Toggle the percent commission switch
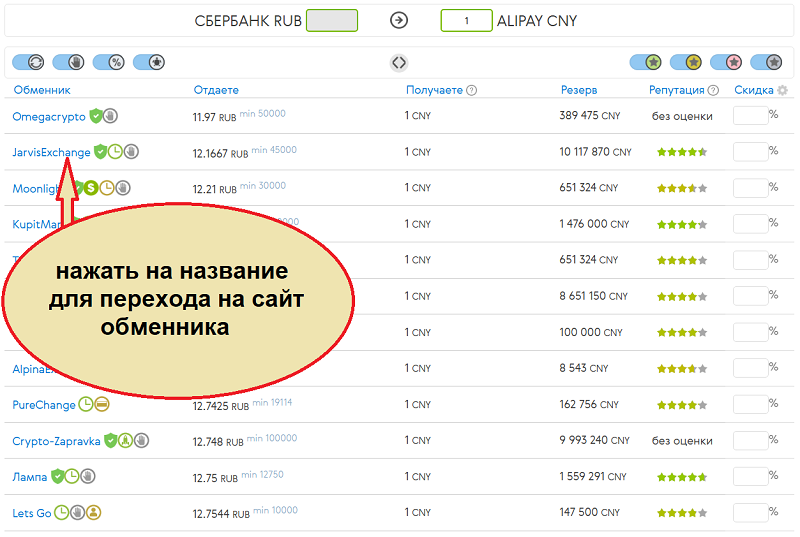Image resolution: width=800 pixels, height=537 pixels. tap(109, 63)
